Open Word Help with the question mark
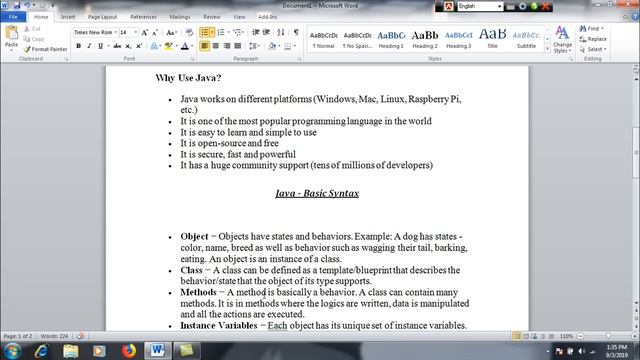The width and height of the screenshot is (640, 360). (635, 17)
